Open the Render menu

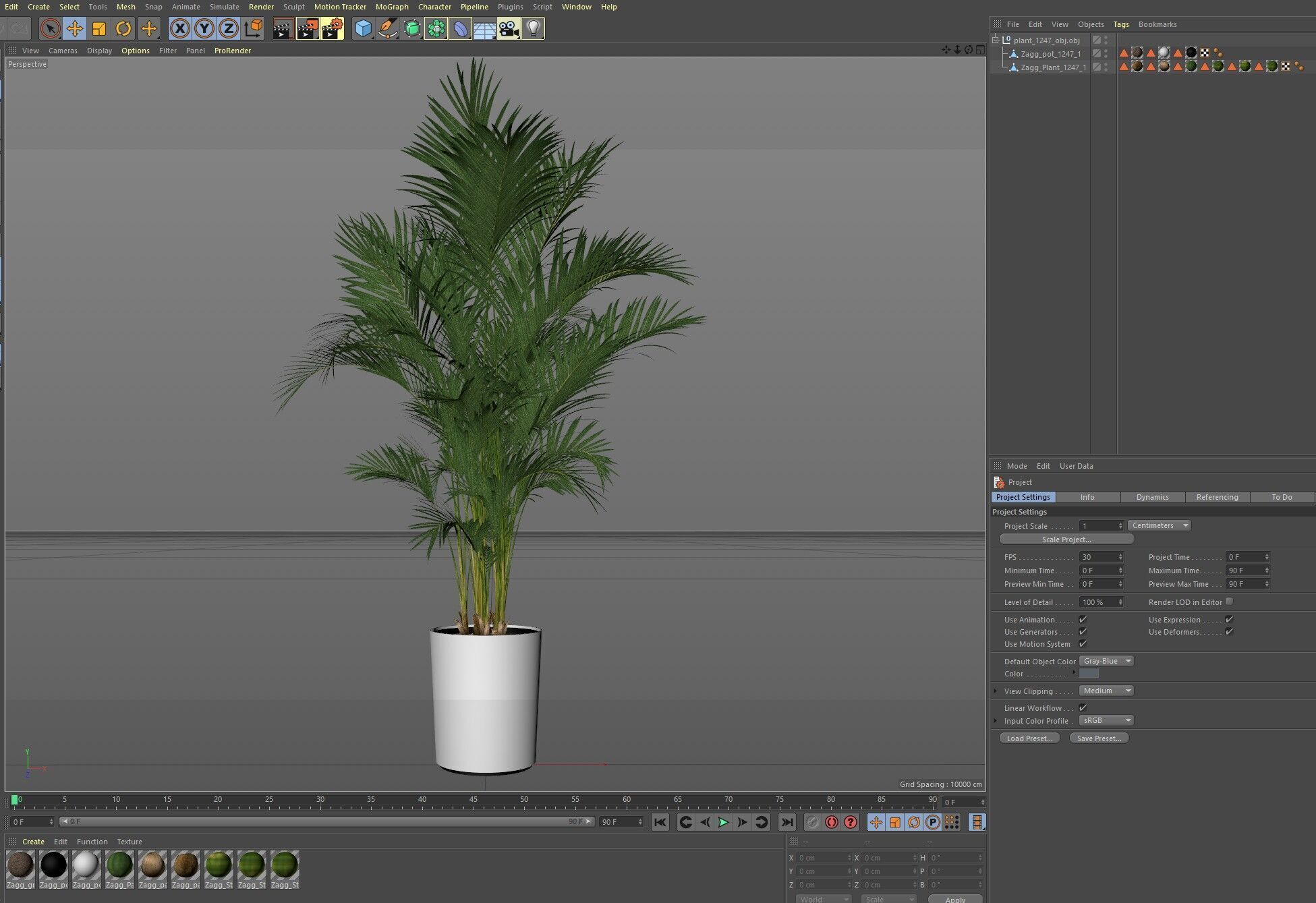pyautogui.click(x=261, y=7)
